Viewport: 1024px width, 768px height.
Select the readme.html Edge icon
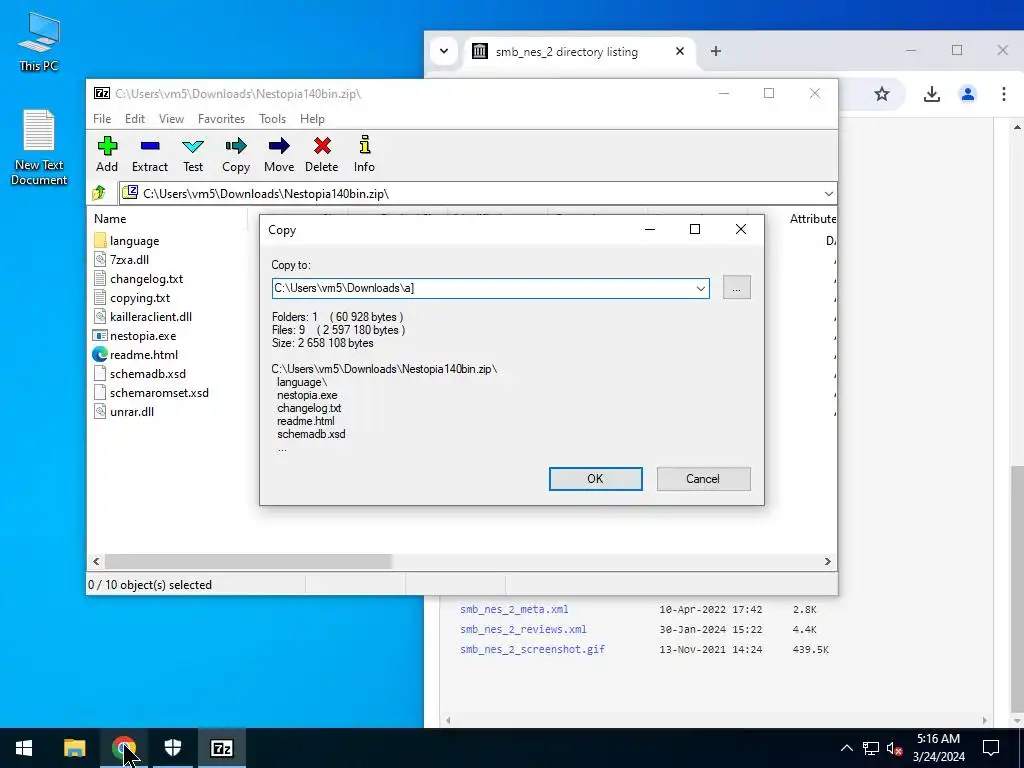(x=100, y=355)
